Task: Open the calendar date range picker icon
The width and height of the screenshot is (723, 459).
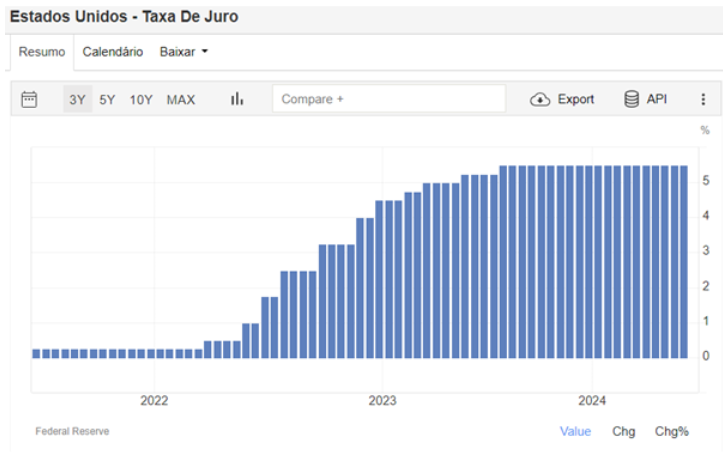Action: (x=29, y=99)
